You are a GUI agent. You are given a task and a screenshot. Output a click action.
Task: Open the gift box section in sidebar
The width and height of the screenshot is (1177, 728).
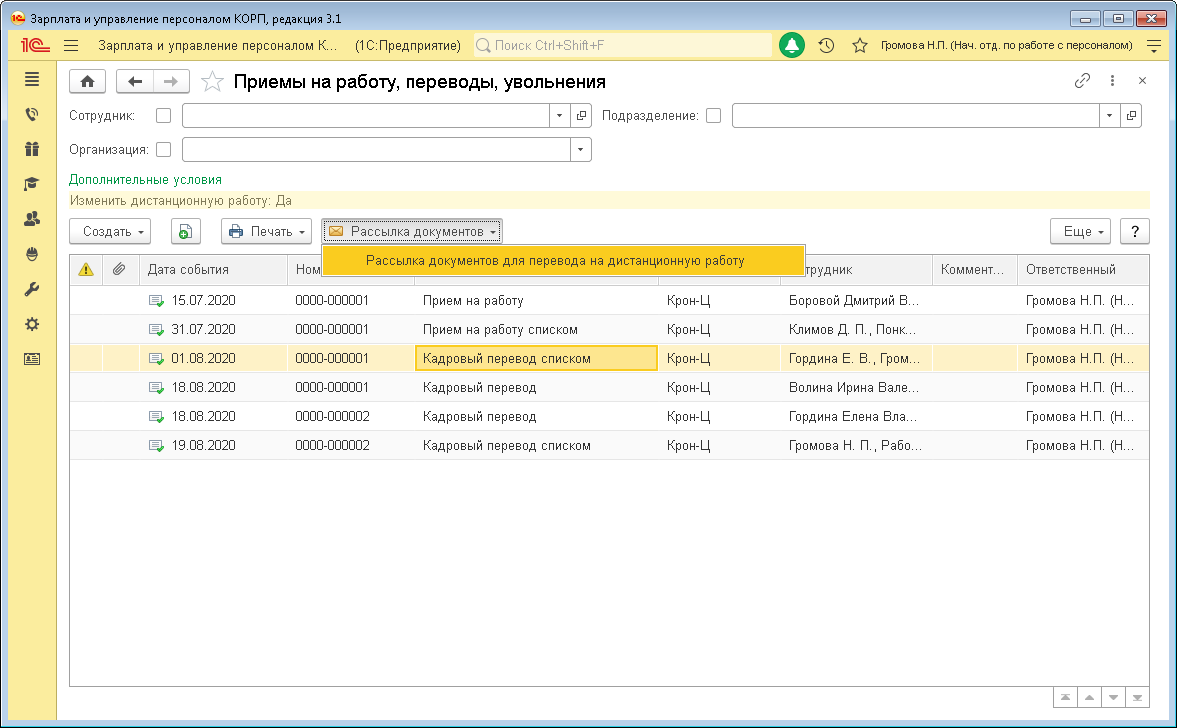(32, 149)
